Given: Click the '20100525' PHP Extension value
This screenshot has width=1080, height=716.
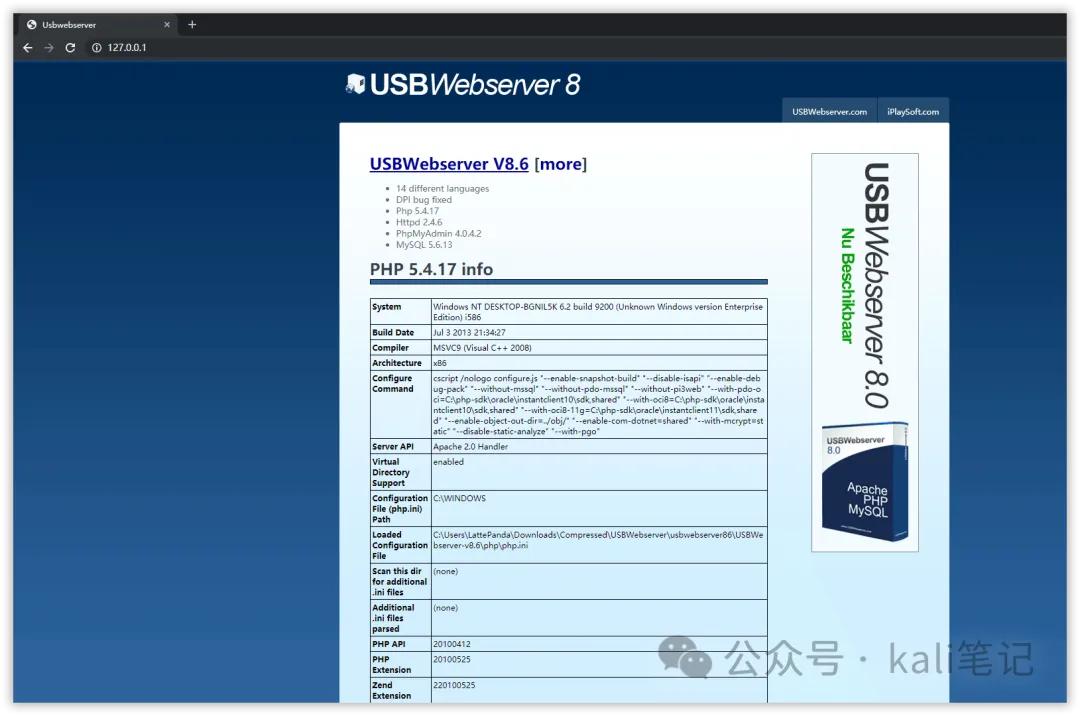Looking at the screenshot, I should click(451, 660).
